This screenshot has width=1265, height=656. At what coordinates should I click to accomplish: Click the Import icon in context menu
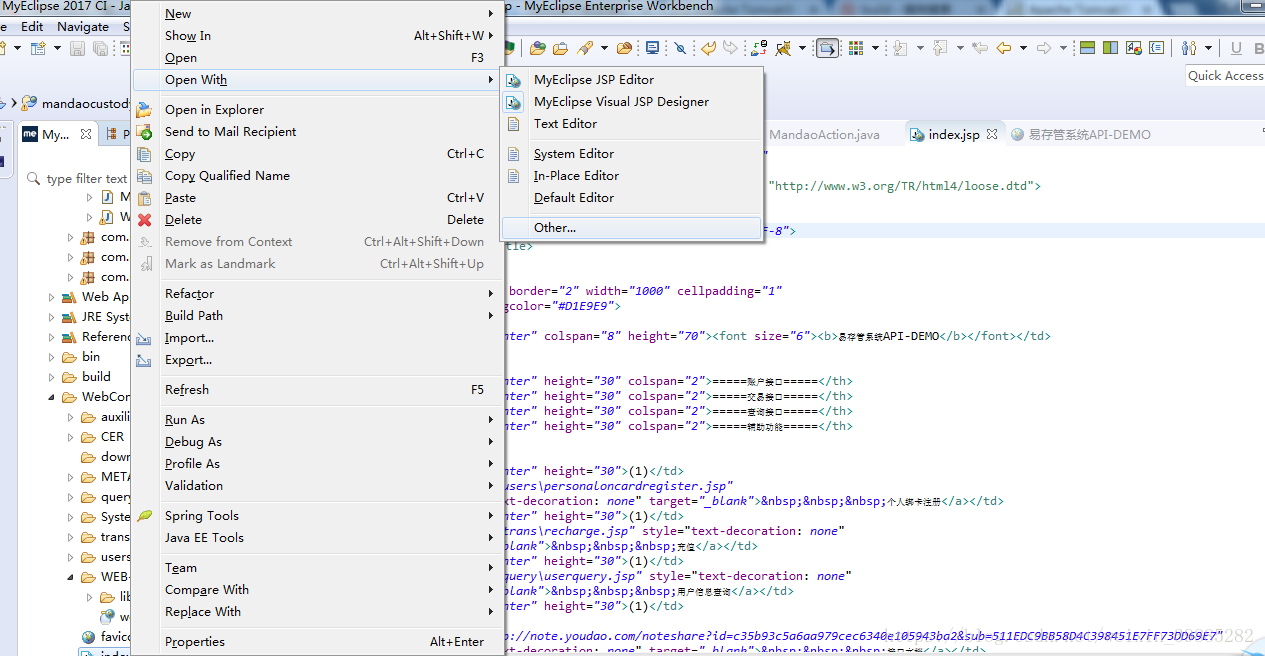coord(144,338)
